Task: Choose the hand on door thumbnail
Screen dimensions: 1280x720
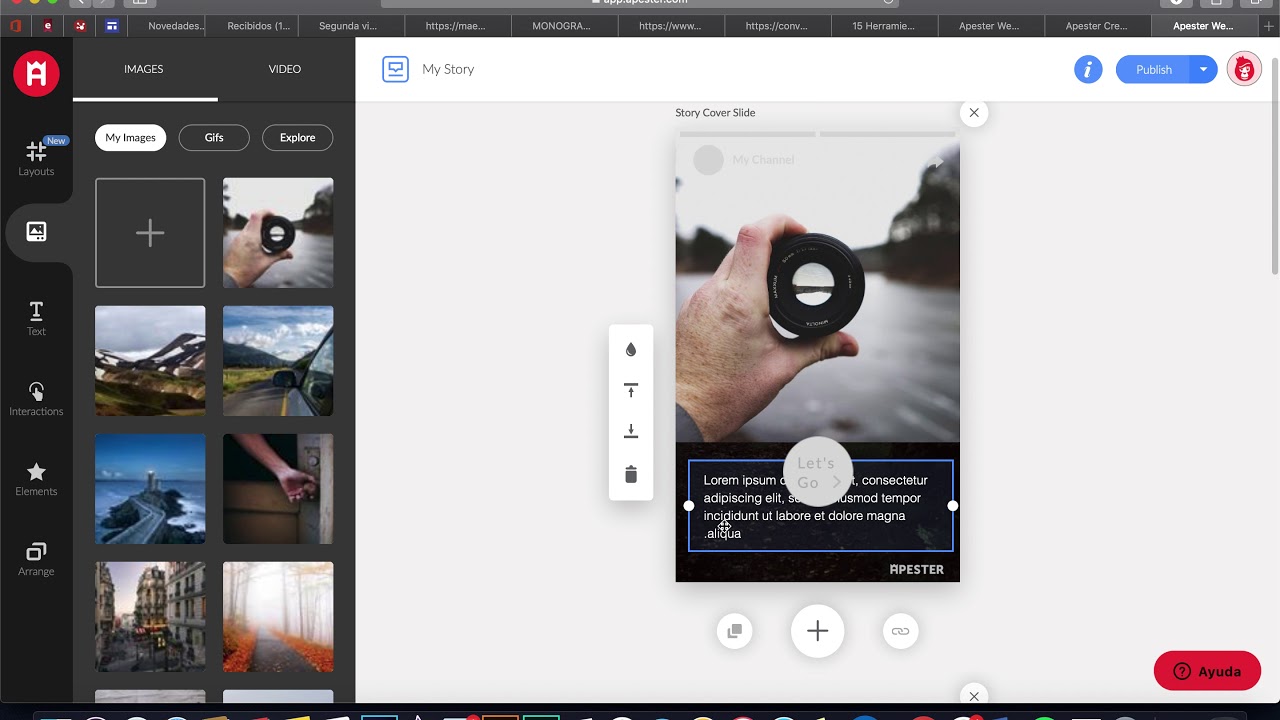Action: coord(278,489)
